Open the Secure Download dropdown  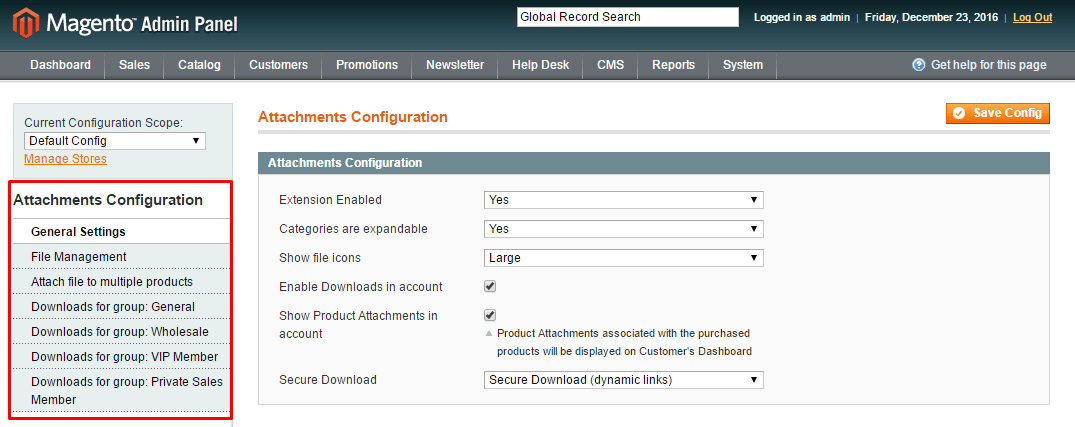(x=623, y=380)
